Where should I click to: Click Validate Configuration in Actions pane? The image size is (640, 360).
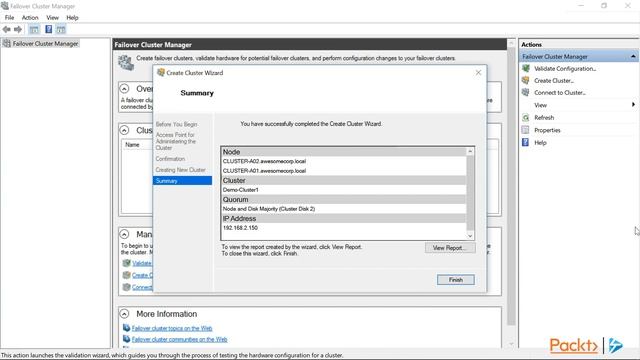565,69
